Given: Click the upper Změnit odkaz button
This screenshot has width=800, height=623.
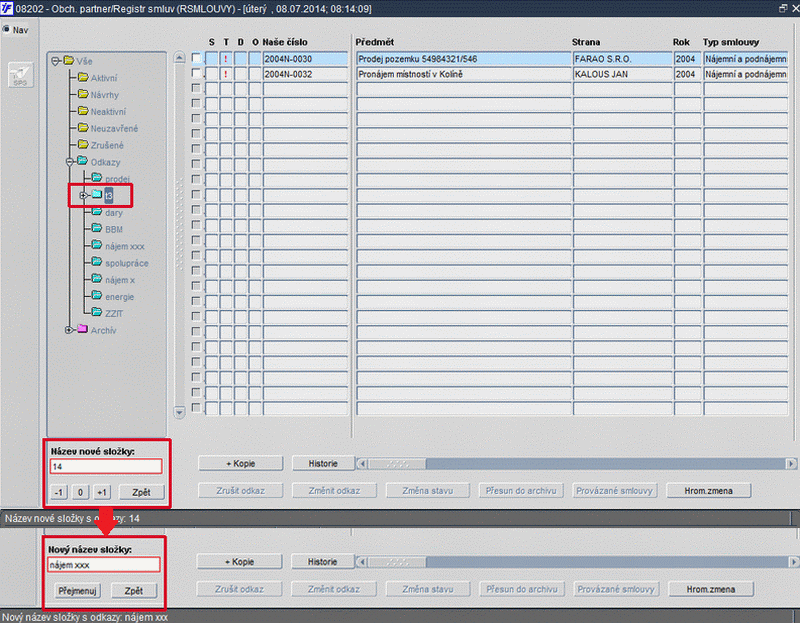Looking at the screenshot, I should (334, 491).
